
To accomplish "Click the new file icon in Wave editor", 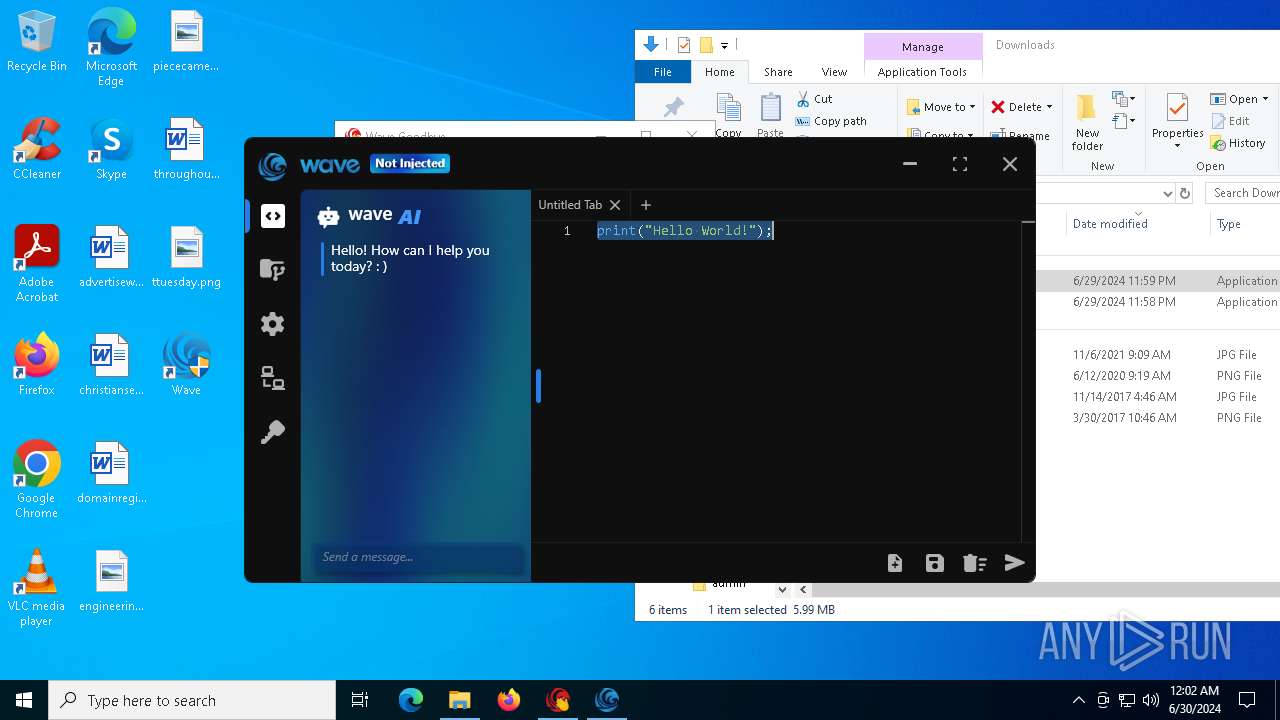I will click(895, 563).
